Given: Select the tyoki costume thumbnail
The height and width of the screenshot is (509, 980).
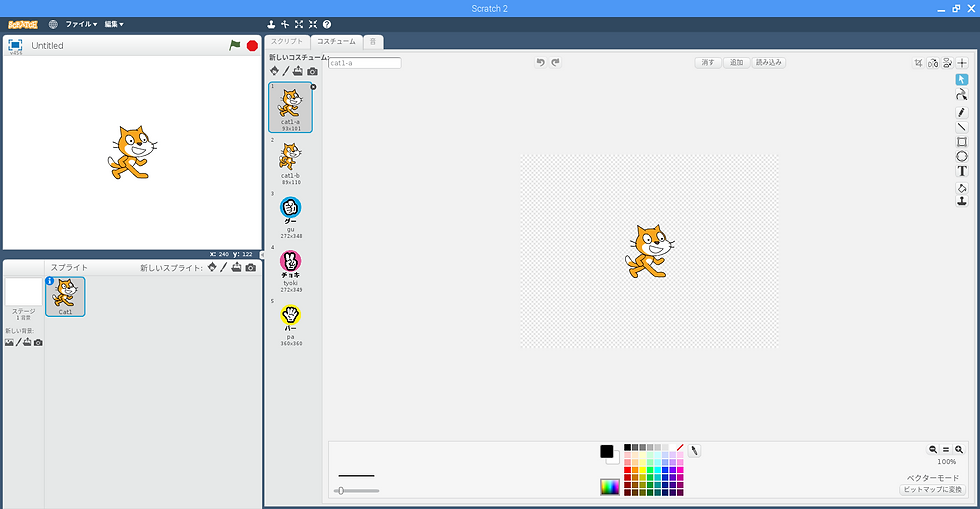Looking at the screenshot, I should tap(291, 269).
